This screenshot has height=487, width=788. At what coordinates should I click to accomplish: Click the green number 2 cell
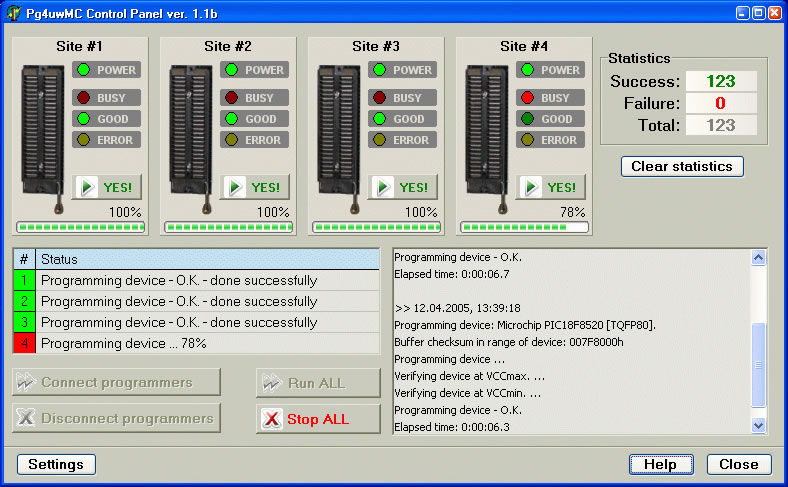click(24, 302)
